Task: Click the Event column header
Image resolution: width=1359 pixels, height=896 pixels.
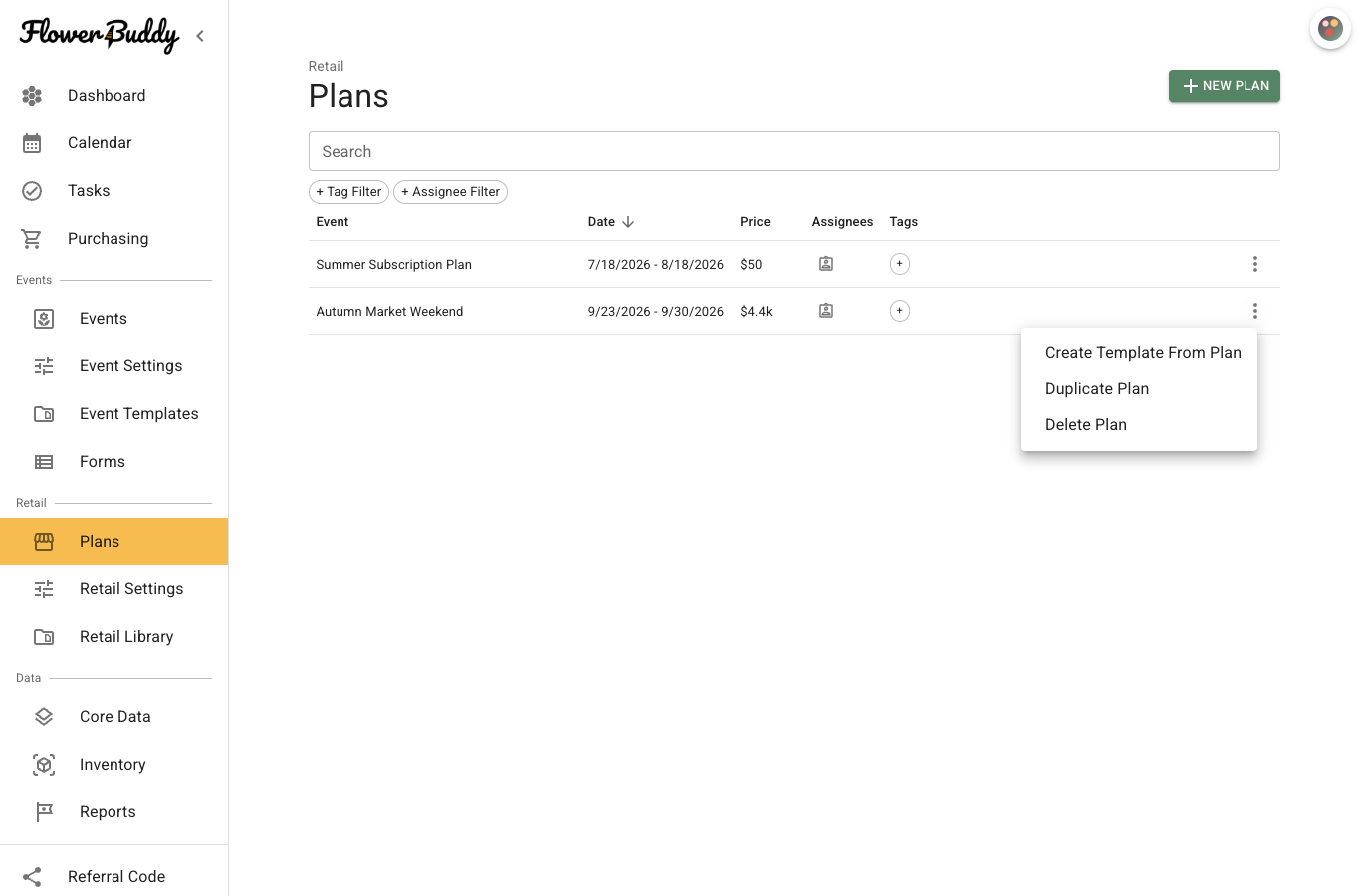Action: click(x=333, y=222)
